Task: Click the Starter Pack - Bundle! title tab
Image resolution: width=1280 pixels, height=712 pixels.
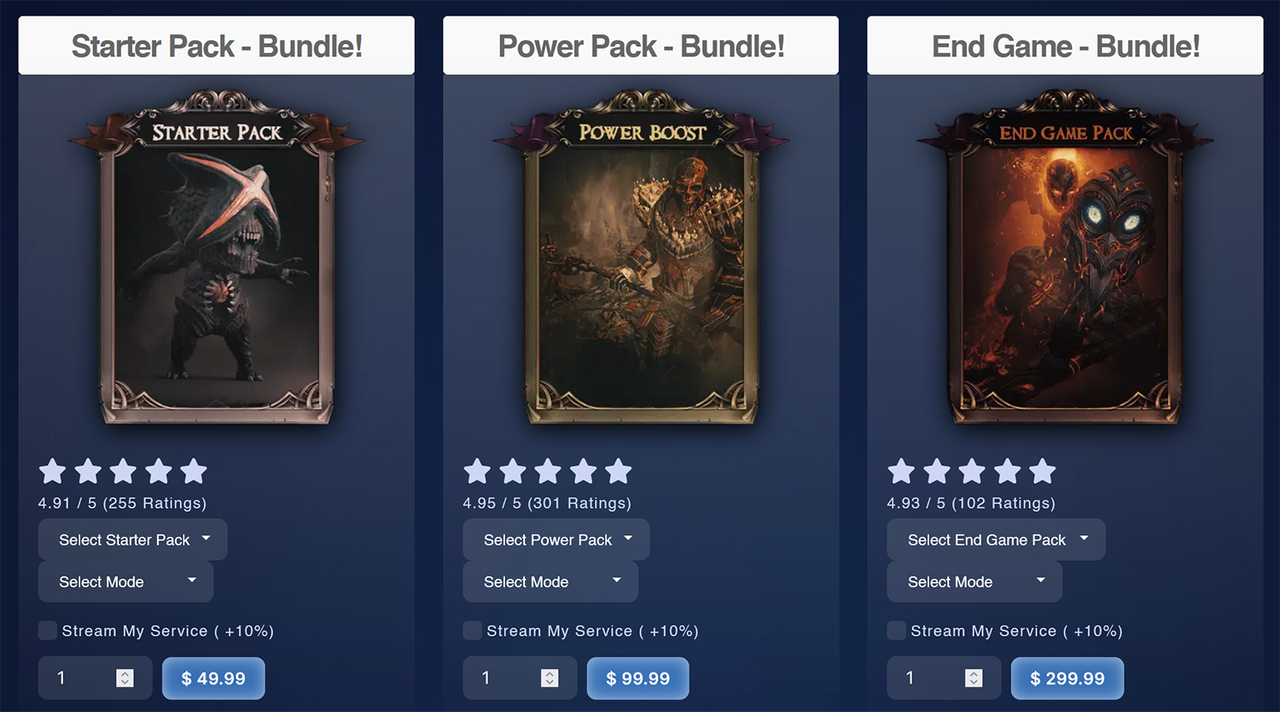Action: (x=216, y=45)
